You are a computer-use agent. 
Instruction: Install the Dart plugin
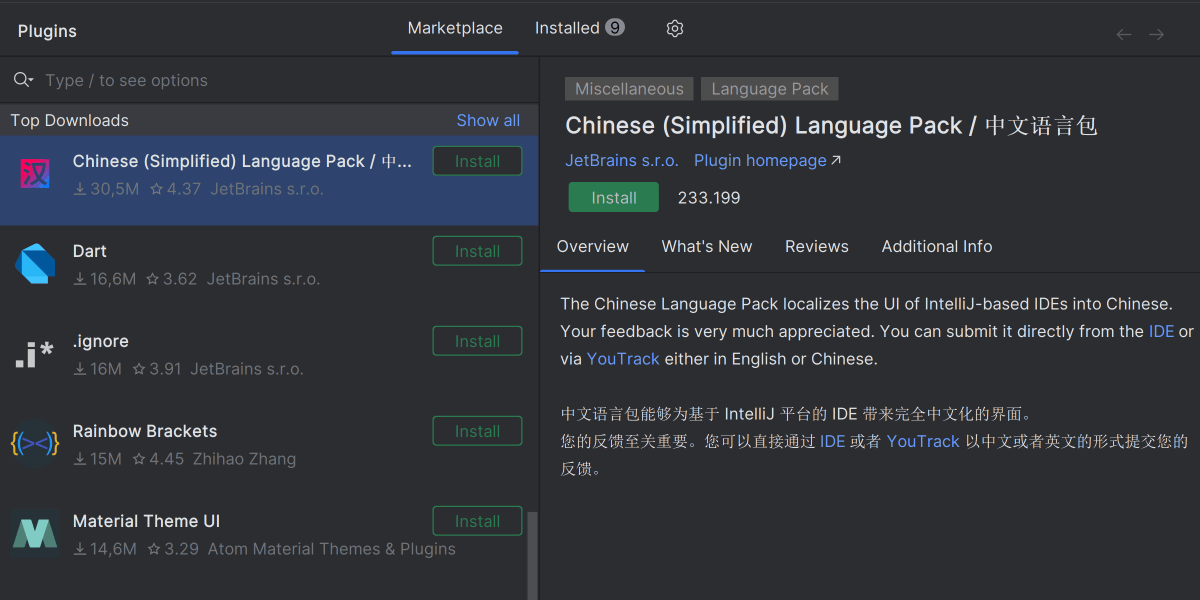pos(477,251)
